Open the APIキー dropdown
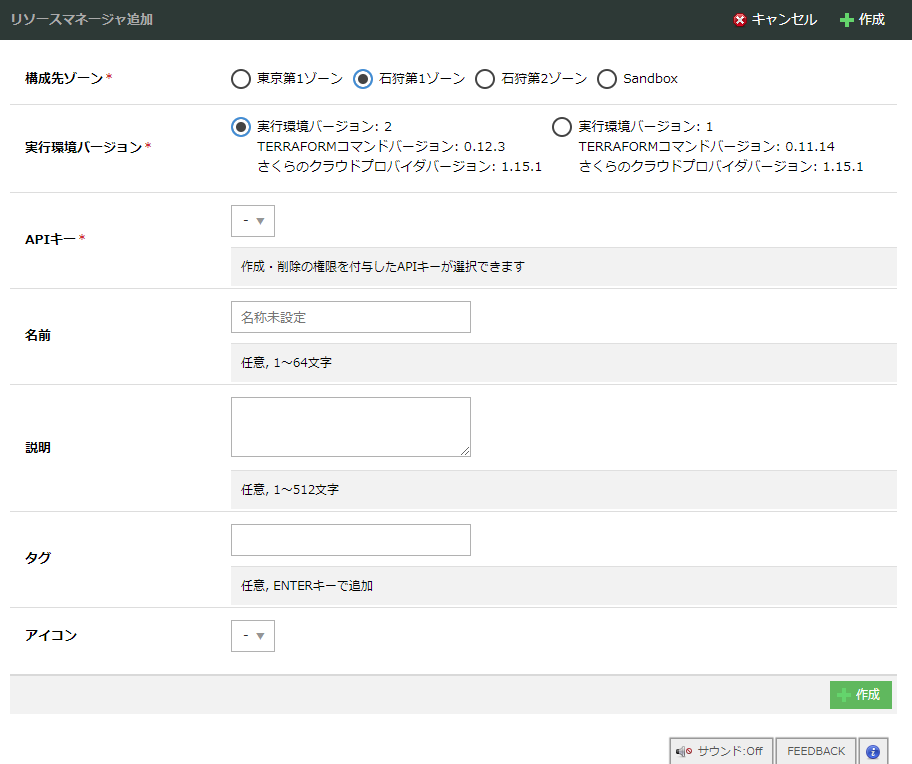The height and width of the screenshot is (764, 912). tap(252, 221)
